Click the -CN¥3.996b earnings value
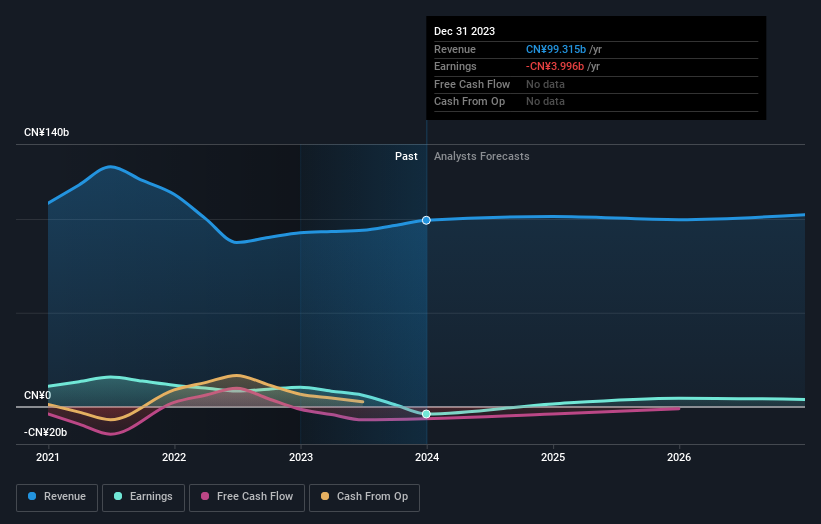The image size is (821, 524). click(x=555, y=66)
